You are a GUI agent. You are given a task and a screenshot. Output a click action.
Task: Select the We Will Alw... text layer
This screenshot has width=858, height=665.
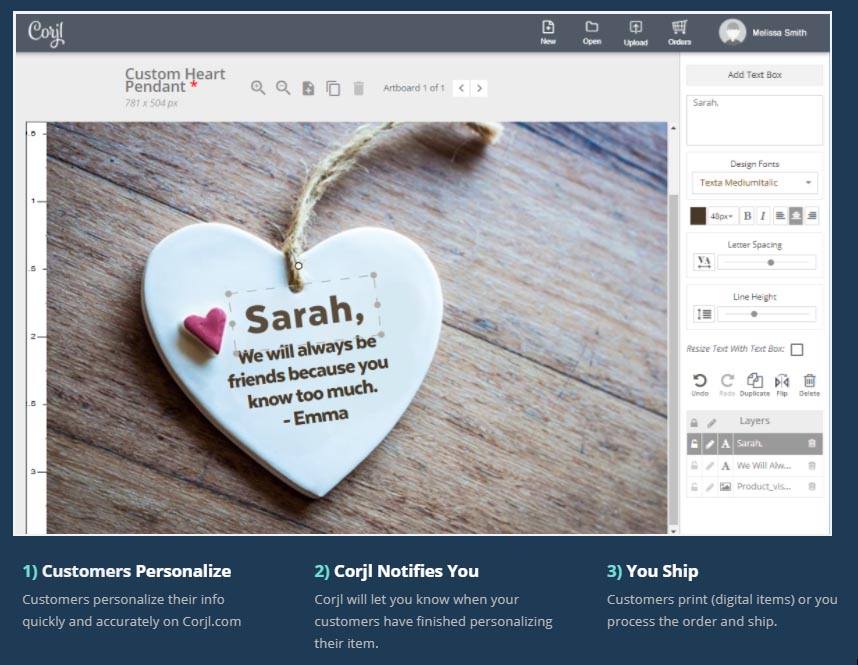click(x=755, y=466)
